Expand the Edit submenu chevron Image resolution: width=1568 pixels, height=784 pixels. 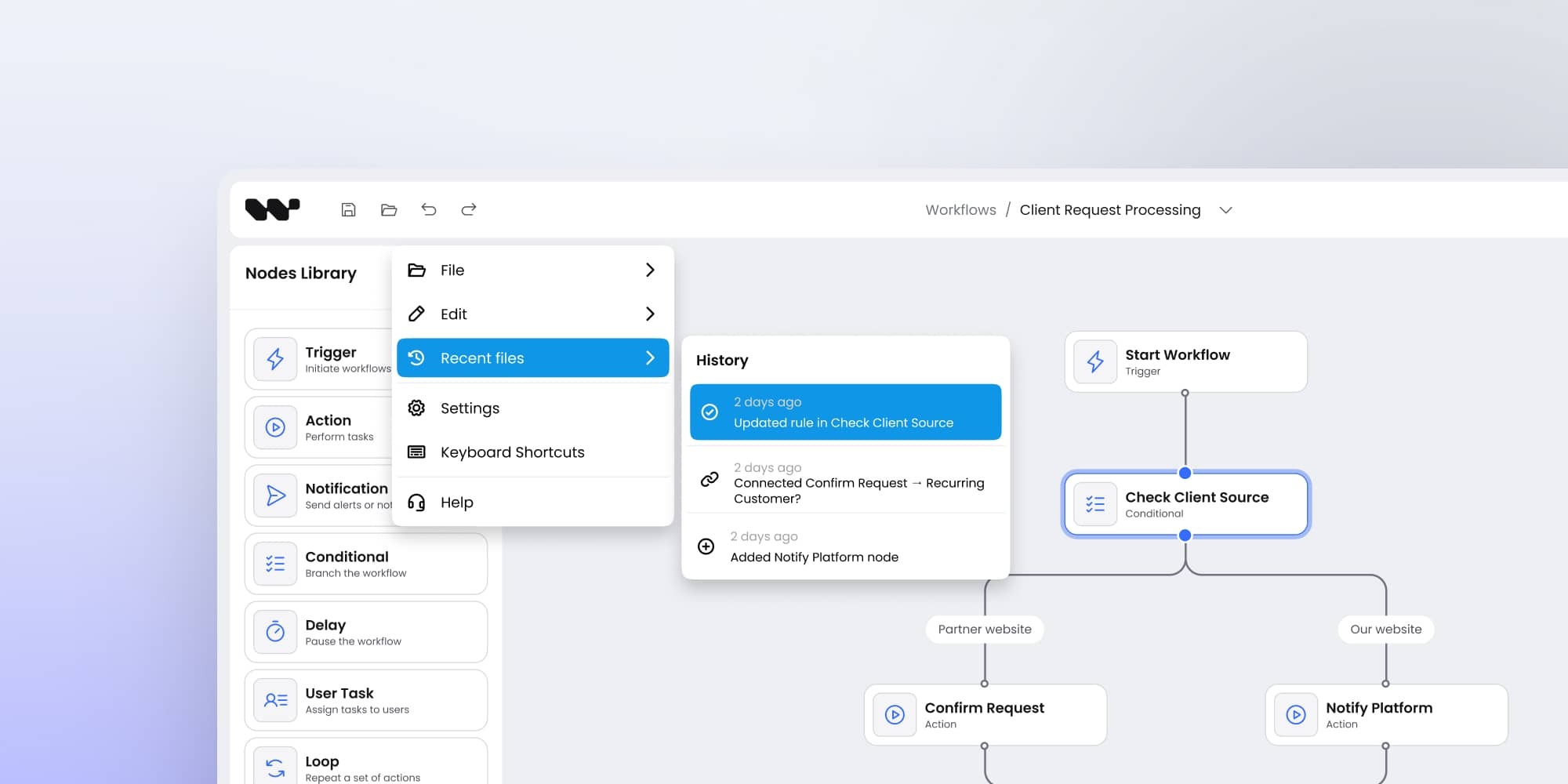click(x=649, y=314)
